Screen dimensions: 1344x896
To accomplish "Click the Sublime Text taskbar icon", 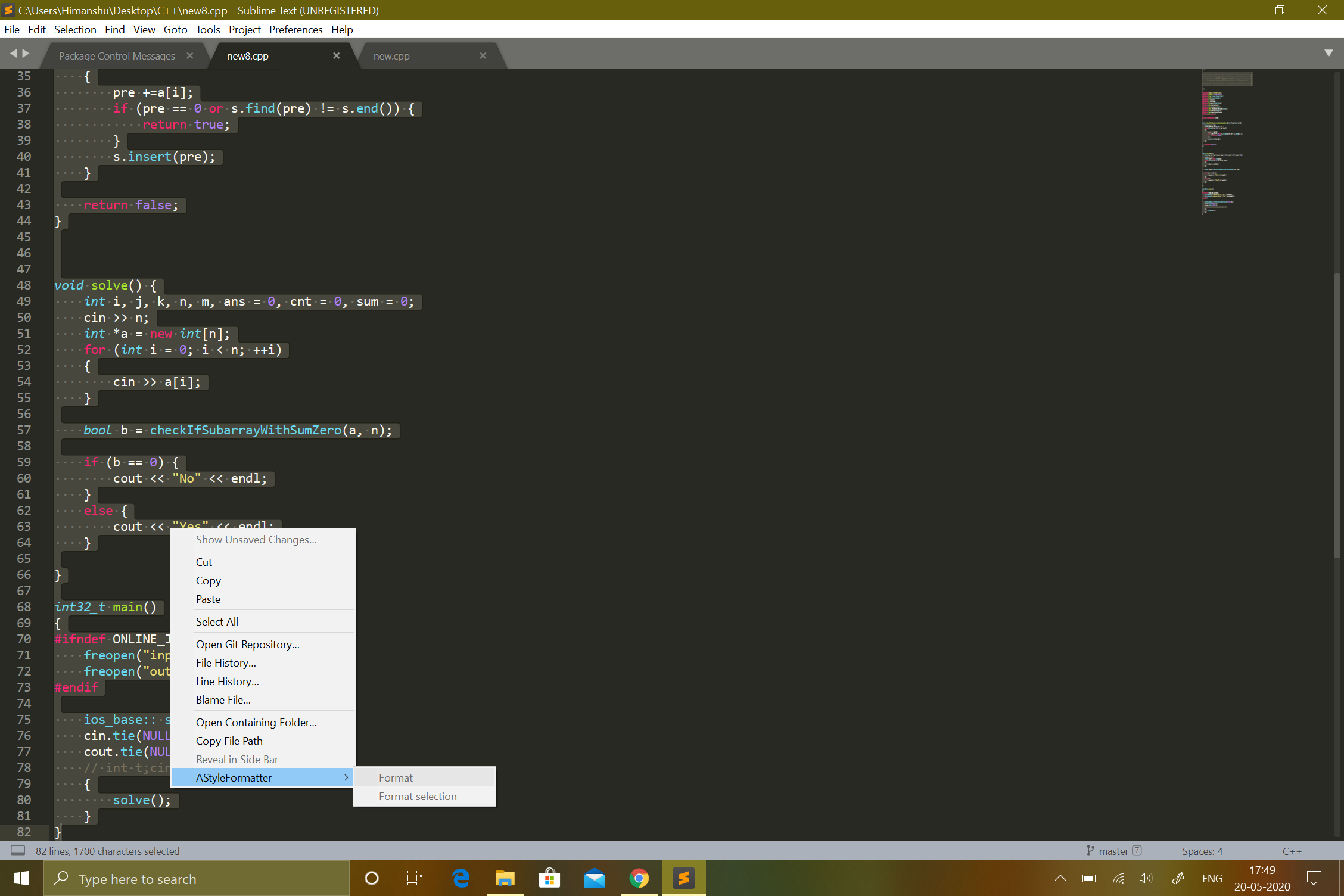I will pos(683,878).
